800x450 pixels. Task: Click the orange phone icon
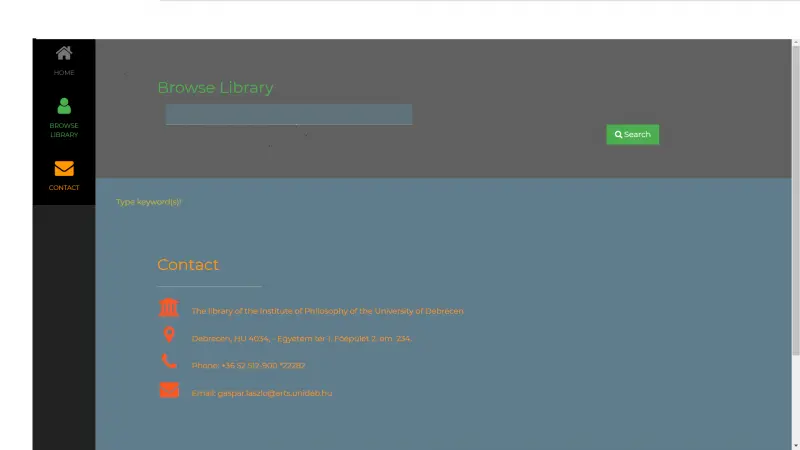(x=169, y=362)
